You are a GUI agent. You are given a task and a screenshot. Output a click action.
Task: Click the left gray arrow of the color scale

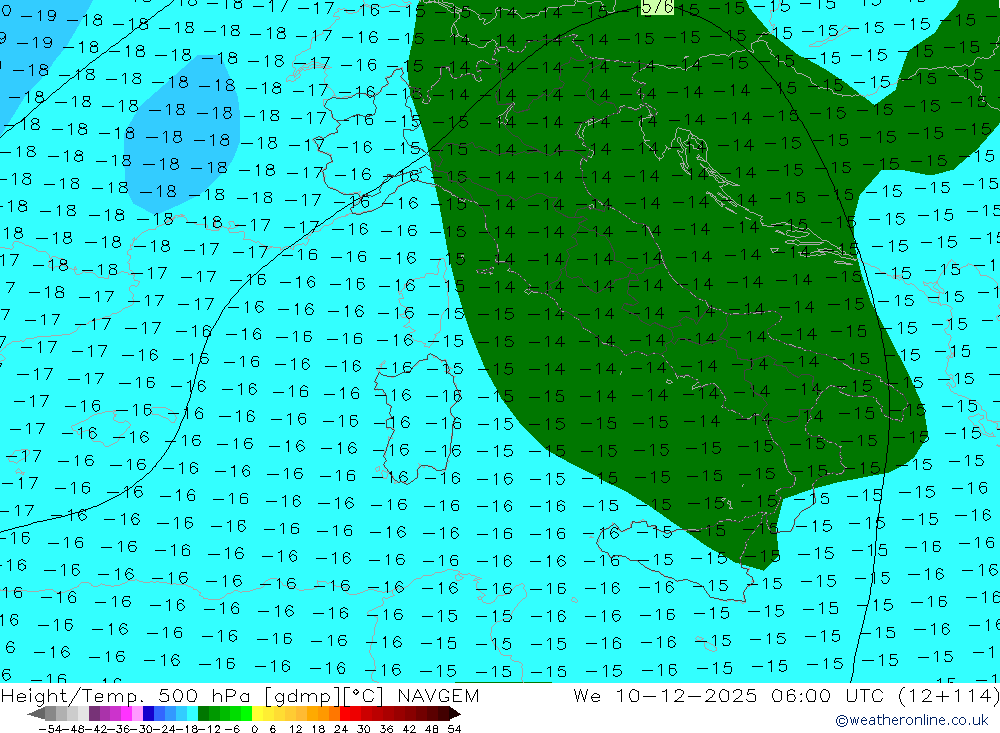point(36,714)
